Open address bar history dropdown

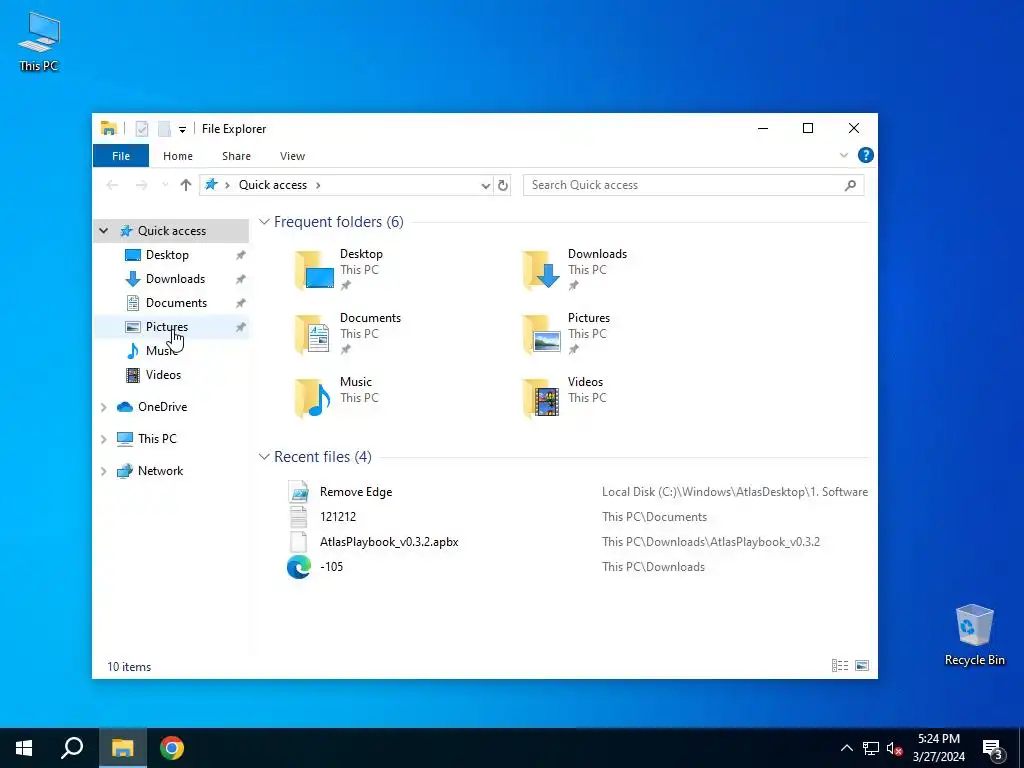tap(485, 185)
